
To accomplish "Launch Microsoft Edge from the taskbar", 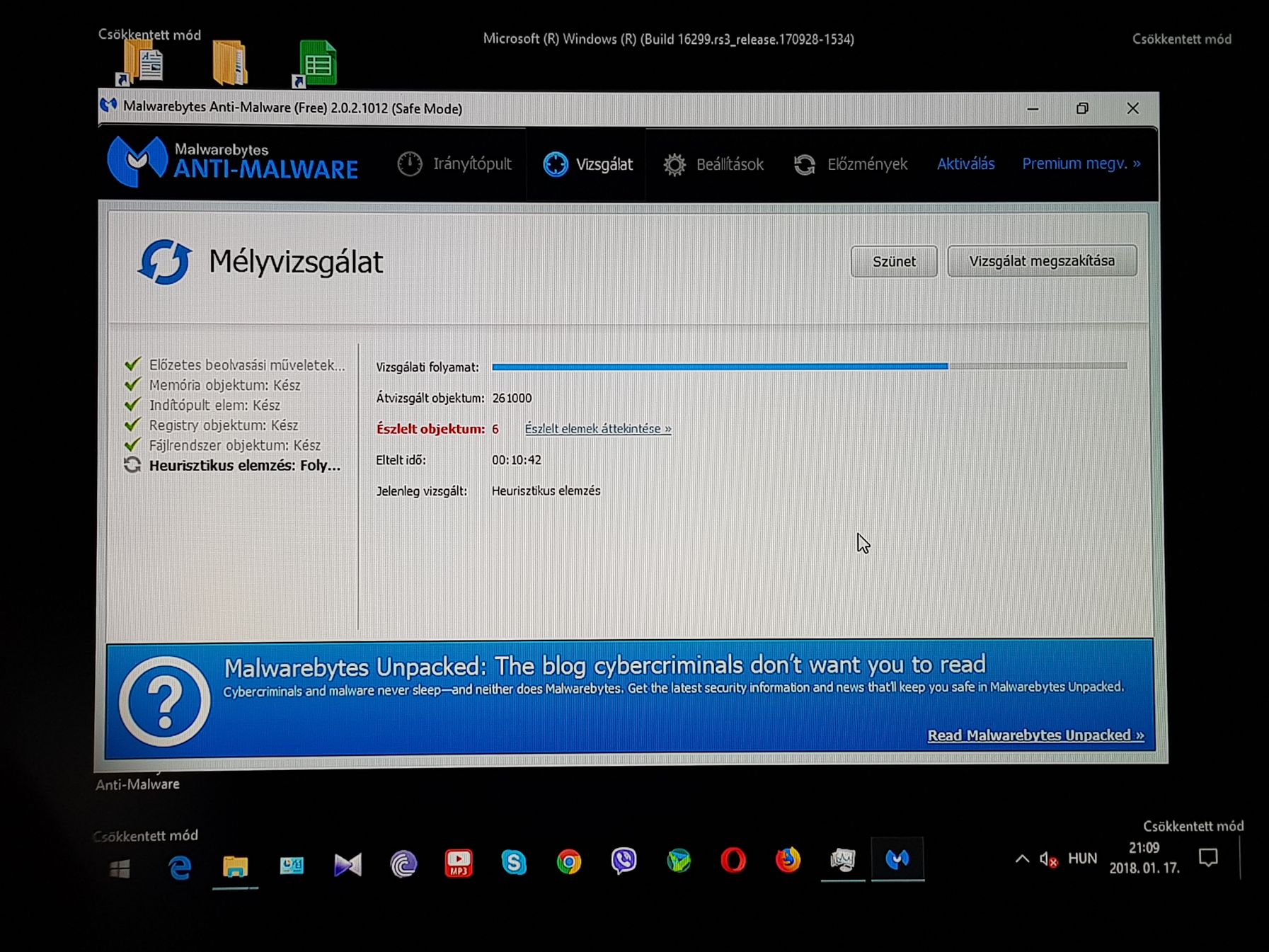I will click(x=180, y=866).
